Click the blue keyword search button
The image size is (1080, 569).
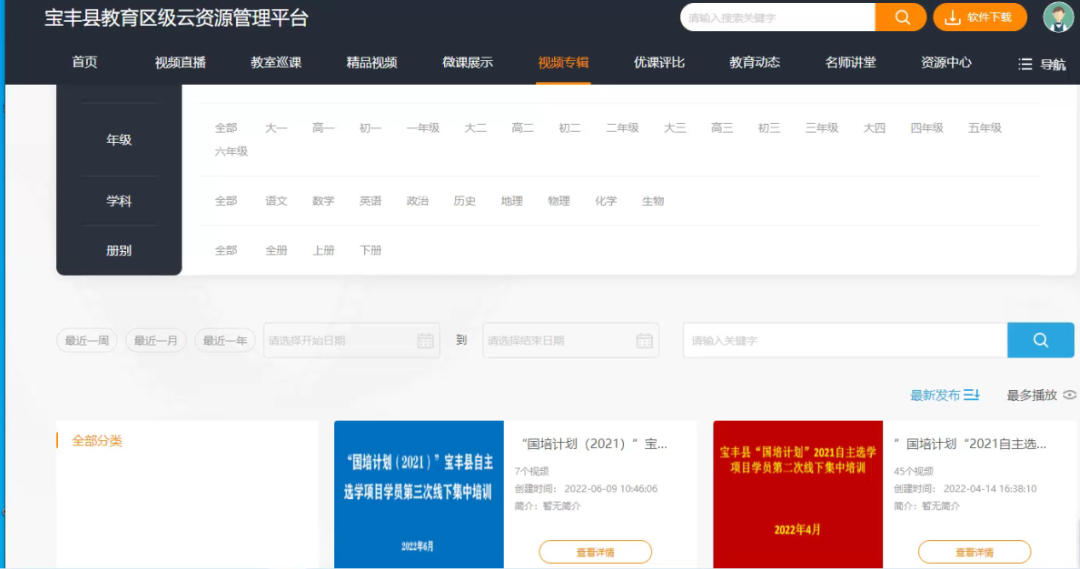pyautogui.click(x=1040, y=340)
